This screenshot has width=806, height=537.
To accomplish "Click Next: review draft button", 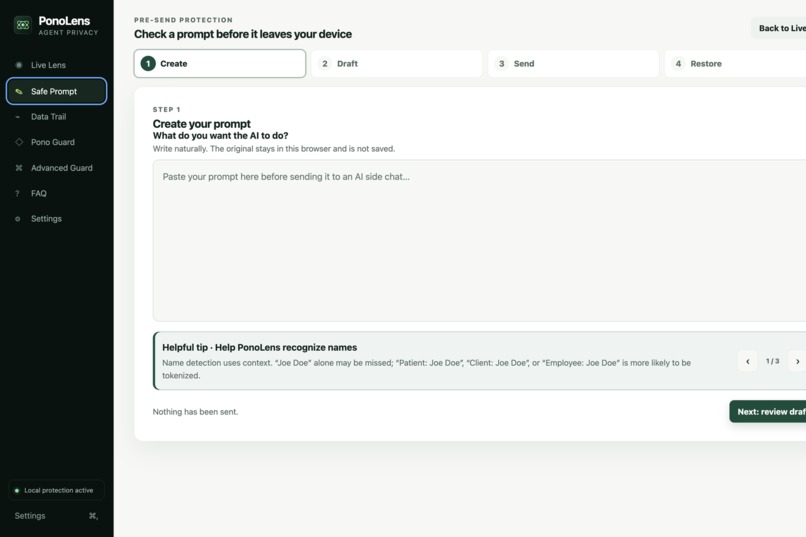I will pyautogui.click(x=768, y=412).
